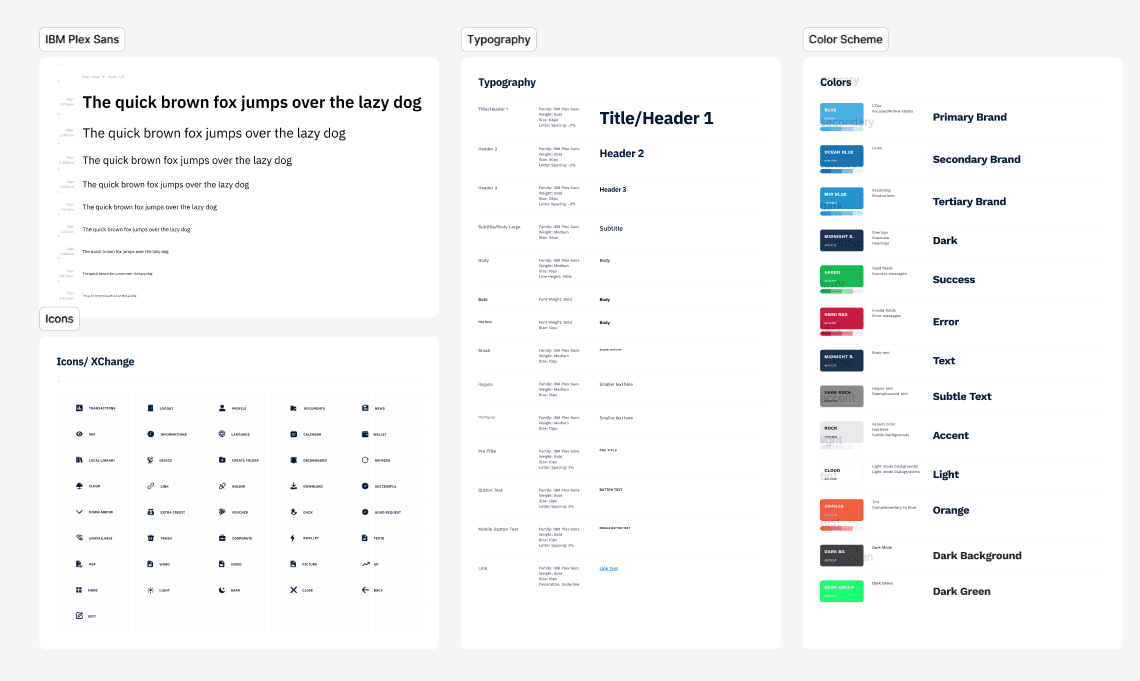Click the Unlink broken chain icon

pos(222,485)
